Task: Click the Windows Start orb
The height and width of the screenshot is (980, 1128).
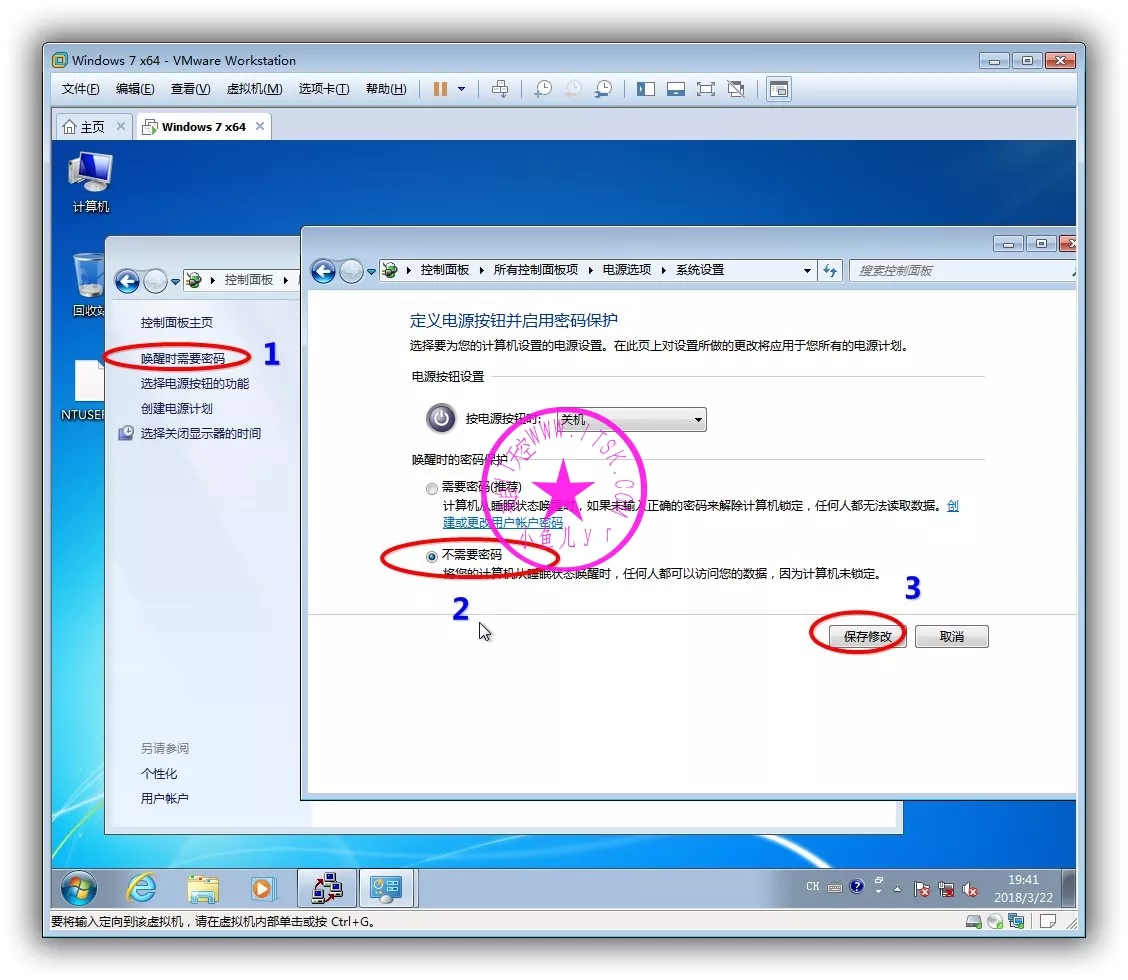Action: pyautogui.click(x=79, y=887)
